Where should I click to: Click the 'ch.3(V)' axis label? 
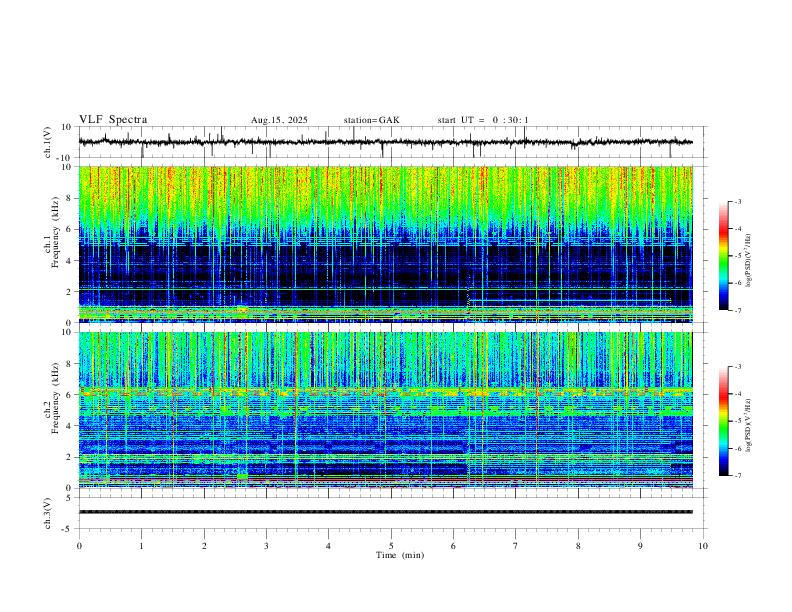tap(49, 514)
